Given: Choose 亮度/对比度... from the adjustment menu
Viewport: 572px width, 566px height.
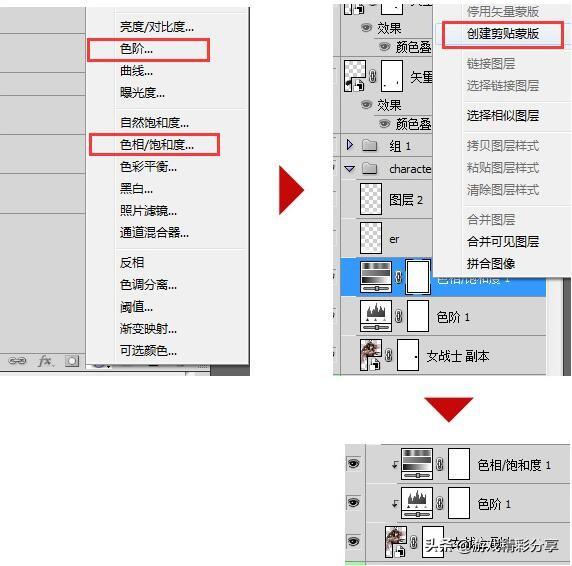Looking at the screenshot, I should (157, 27).
